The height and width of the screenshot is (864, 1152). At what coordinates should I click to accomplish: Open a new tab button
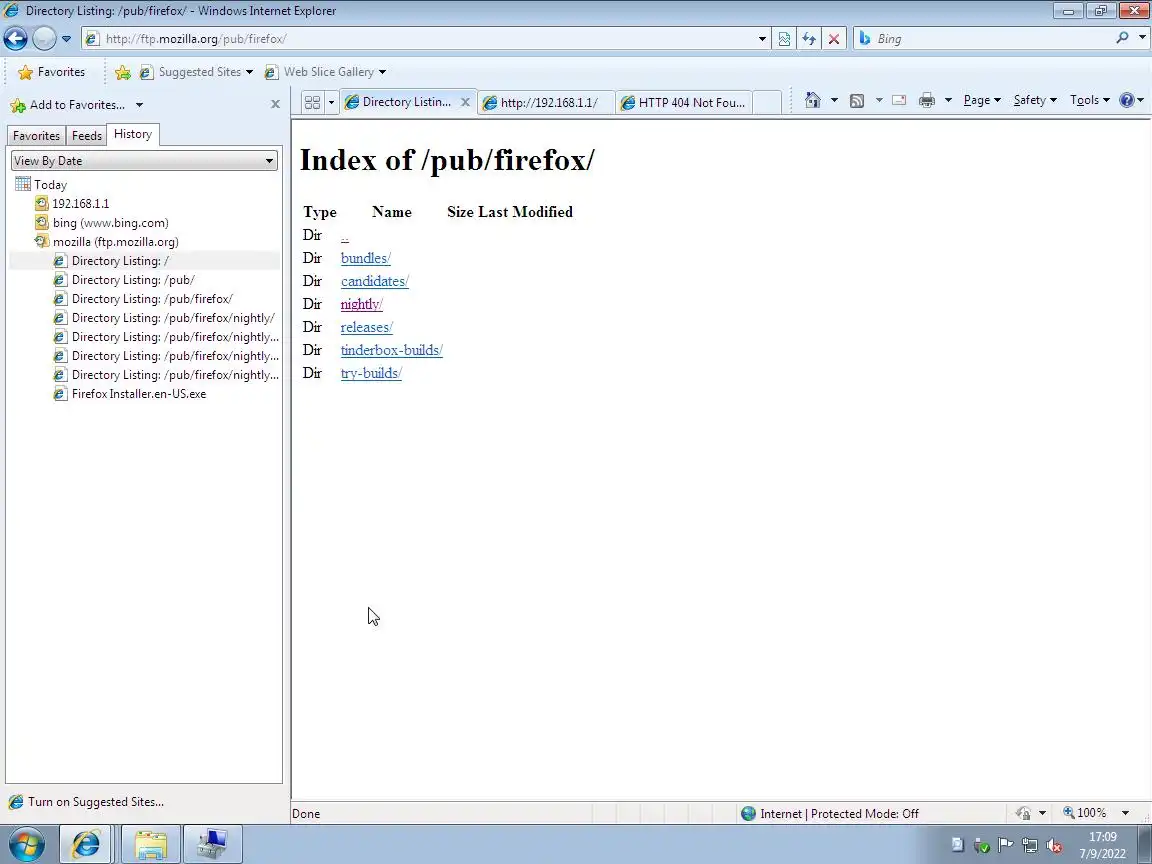pos(767,103)
